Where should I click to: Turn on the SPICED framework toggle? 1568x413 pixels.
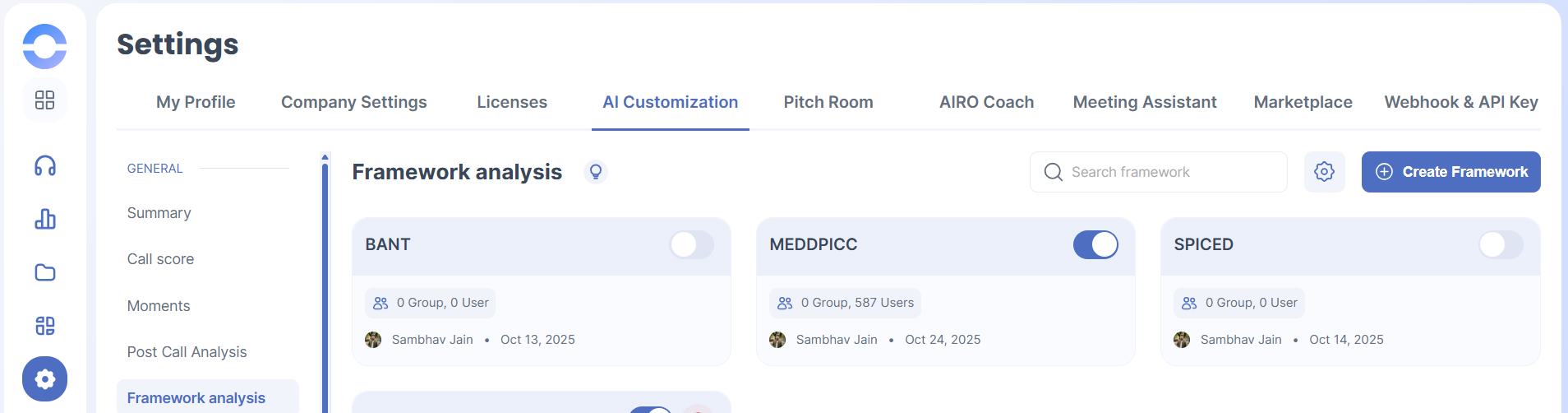point(1500,244)
